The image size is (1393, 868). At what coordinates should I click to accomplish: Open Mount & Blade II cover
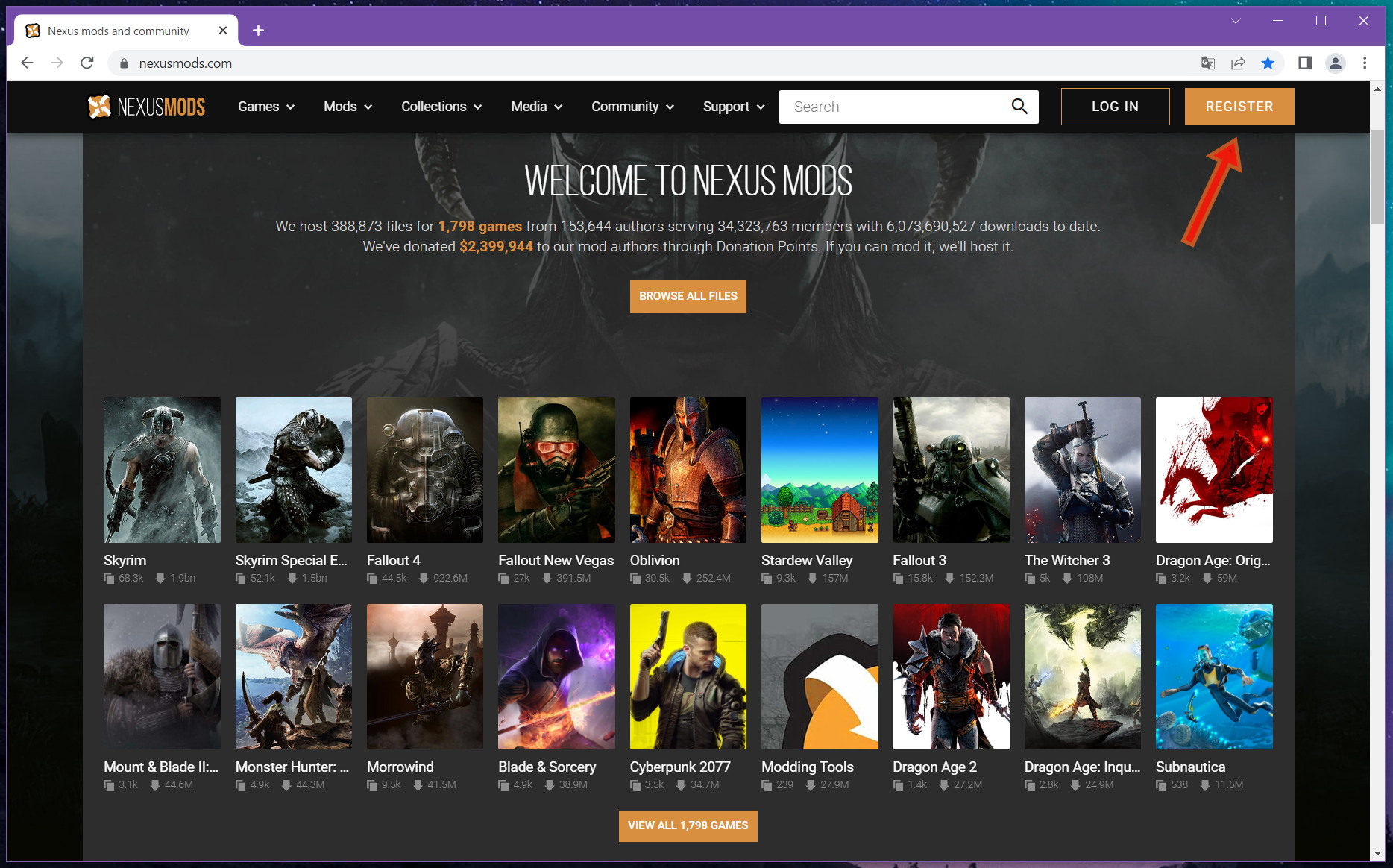pos(162,676)
